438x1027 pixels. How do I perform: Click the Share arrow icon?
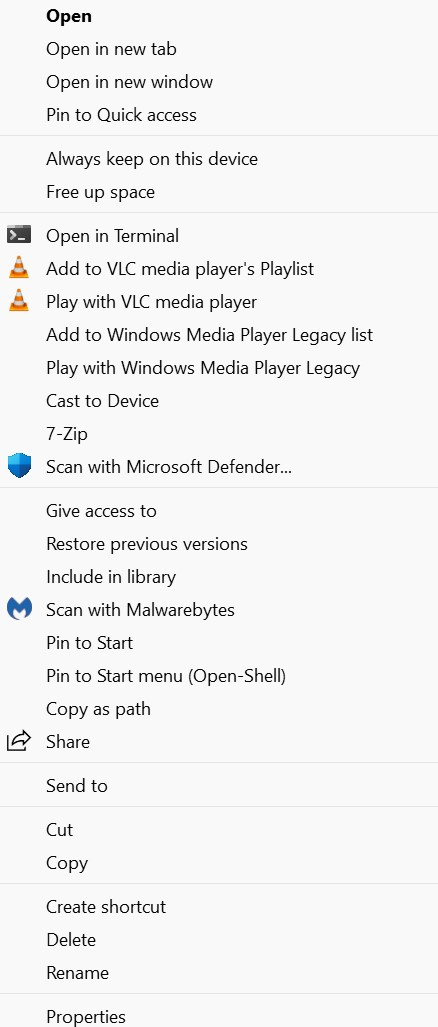(x=19, y=741)
